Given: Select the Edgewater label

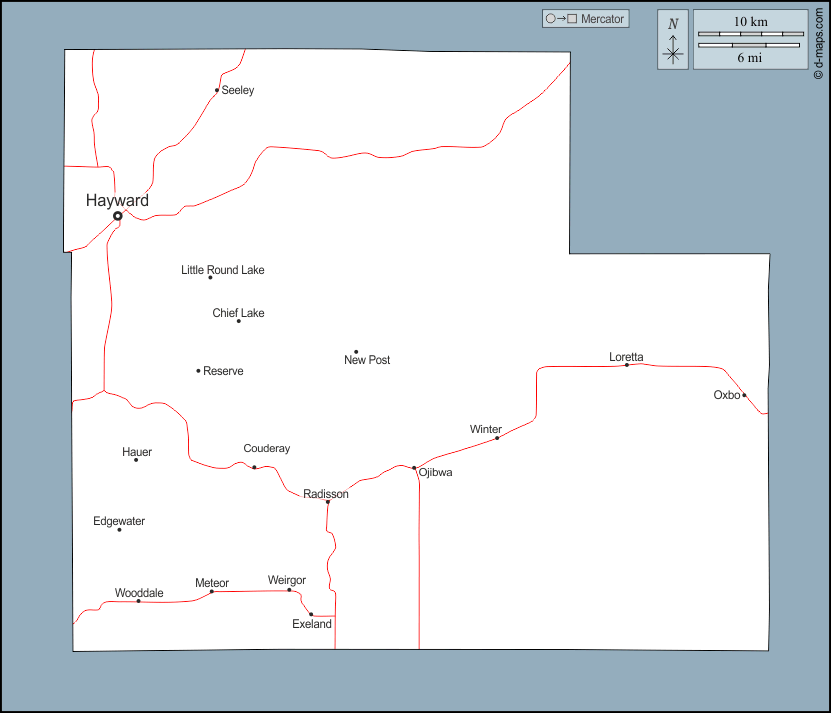Looking at the screenshot, I should (119, 521).
